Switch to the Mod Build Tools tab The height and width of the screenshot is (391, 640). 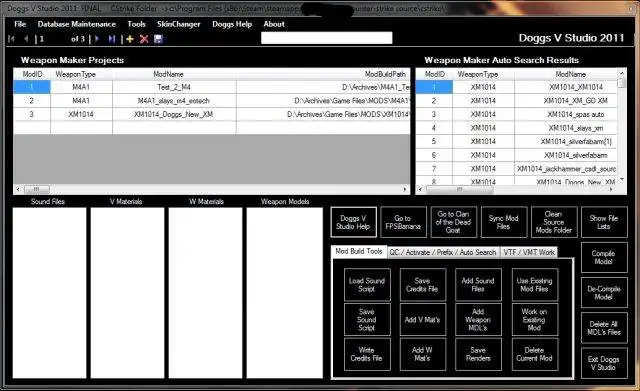click(x=359, y=251)
